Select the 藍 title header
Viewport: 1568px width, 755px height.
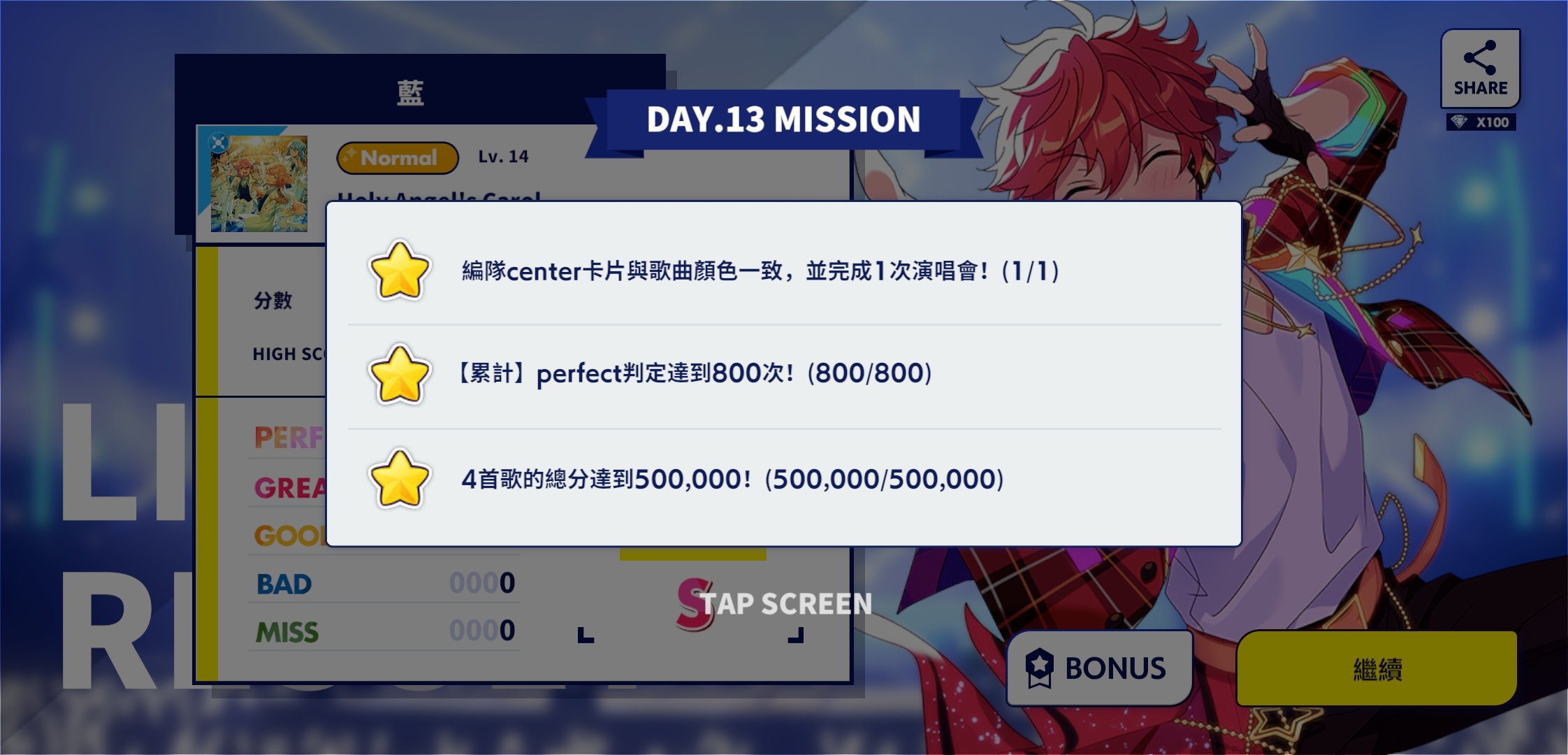(410, 93)
